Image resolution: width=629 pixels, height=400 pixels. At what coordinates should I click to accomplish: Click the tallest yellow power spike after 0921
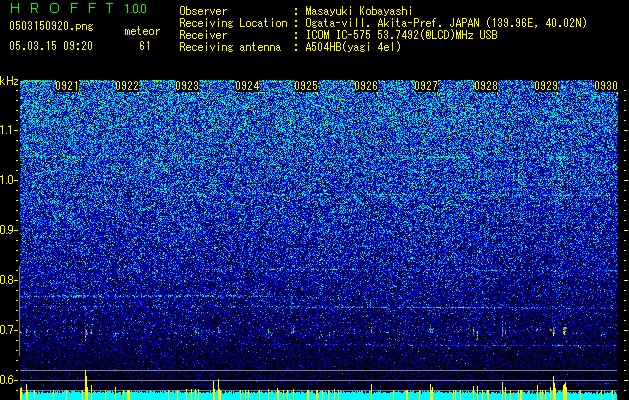86,385
